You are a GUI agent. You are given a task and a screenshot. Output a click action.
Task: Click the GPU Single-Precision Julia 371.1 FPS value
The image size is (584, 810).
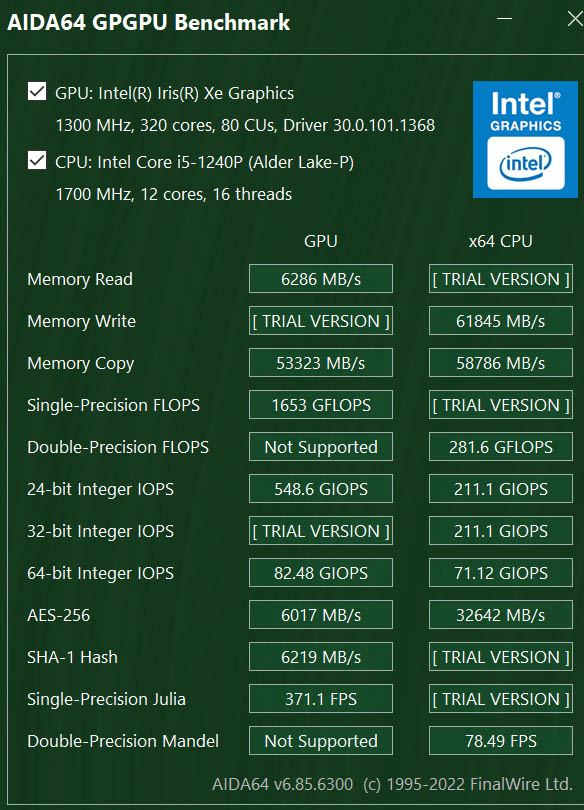(x=321, y=699)
